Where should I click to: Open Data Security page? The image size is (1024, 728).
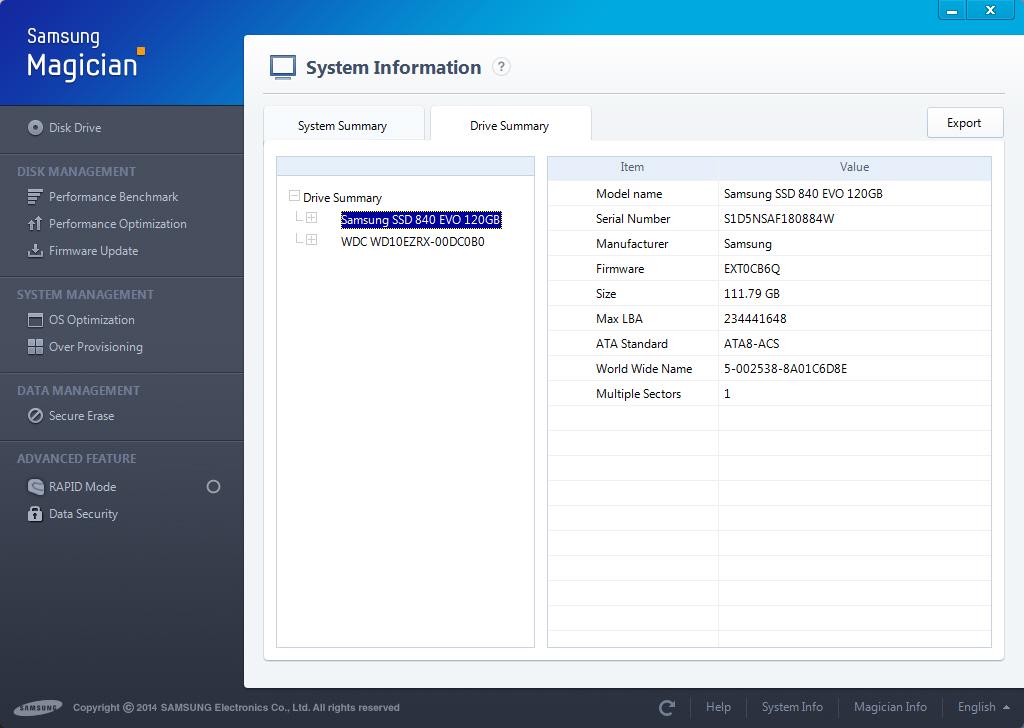[x=84, y=514]
